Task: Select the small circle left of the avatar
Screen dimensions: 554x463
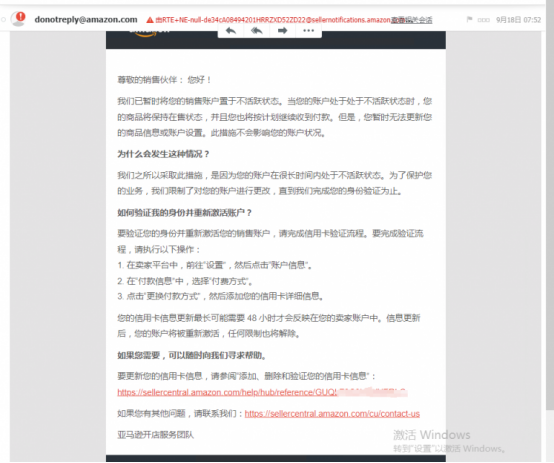Action: (x=4, y=19)
